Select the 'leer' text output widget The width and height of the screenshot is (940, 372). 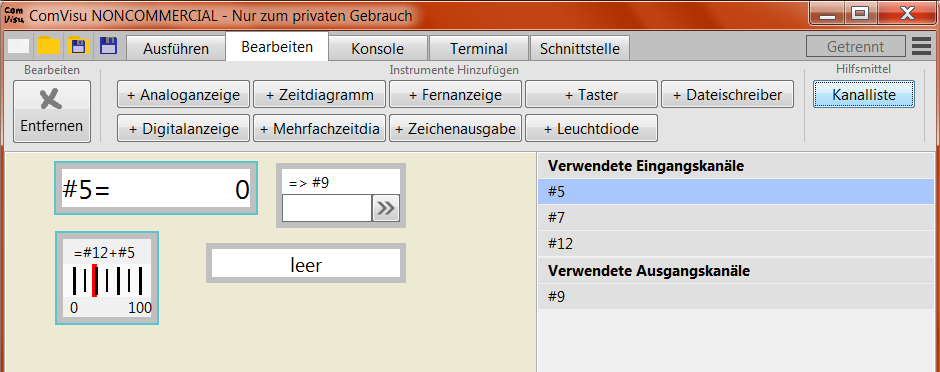[x=306, y=263]
